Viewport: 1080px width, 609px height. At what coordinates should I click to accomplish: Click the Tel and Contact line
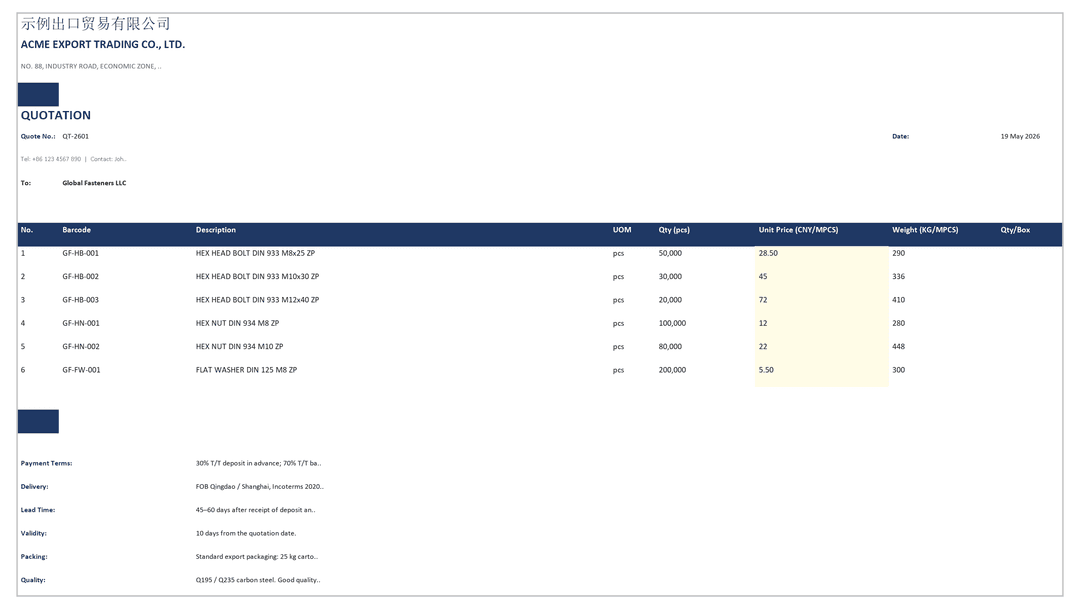(74, 159)
